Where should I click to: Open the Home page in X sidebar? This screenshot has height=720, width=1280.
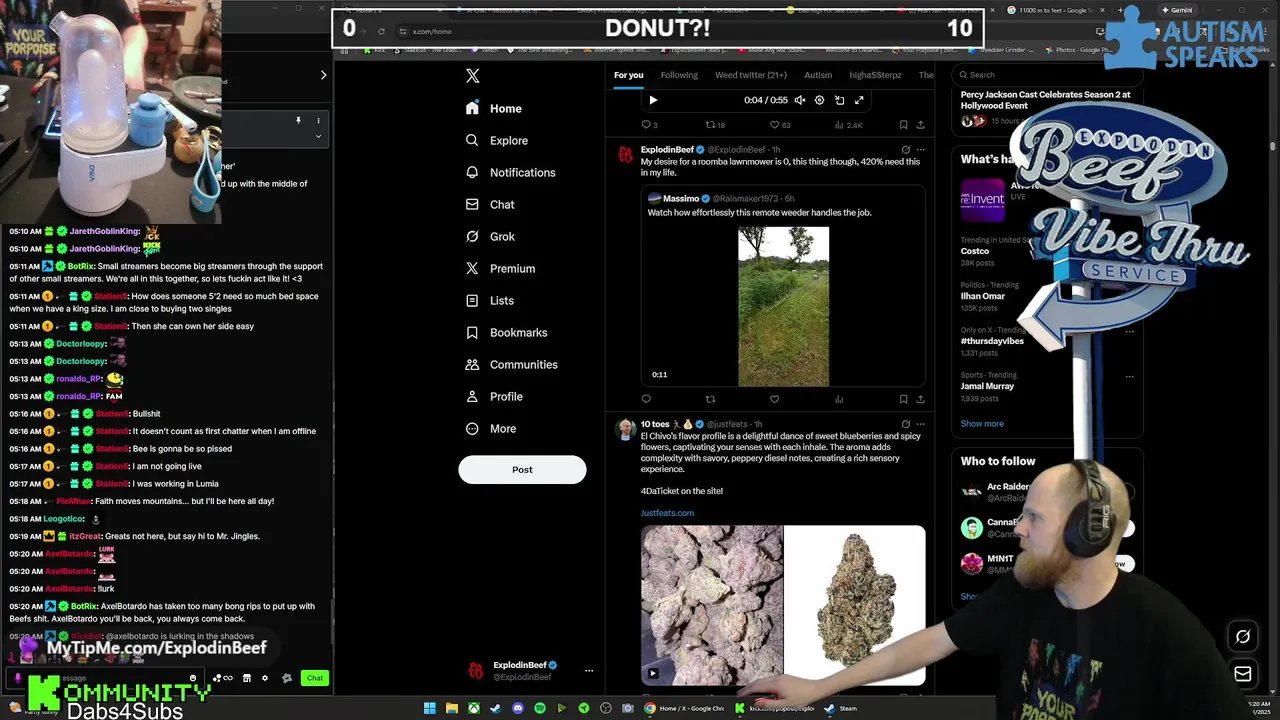coord(494,108)
